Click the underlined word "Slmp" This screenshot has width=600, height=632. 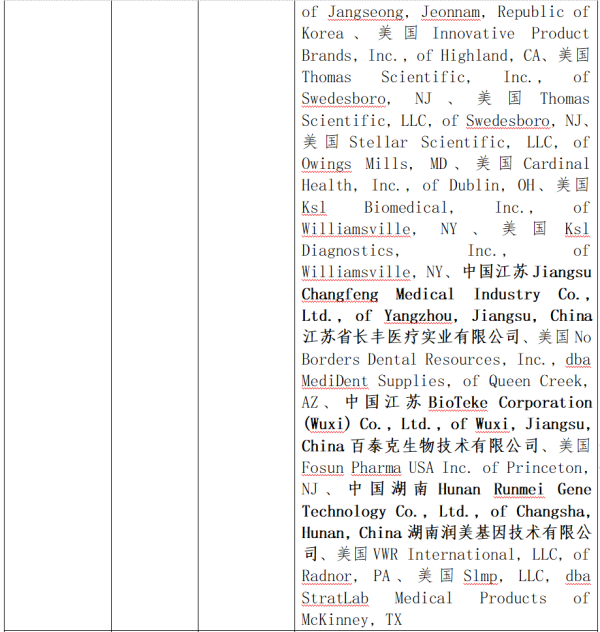(x=480, y=578)
